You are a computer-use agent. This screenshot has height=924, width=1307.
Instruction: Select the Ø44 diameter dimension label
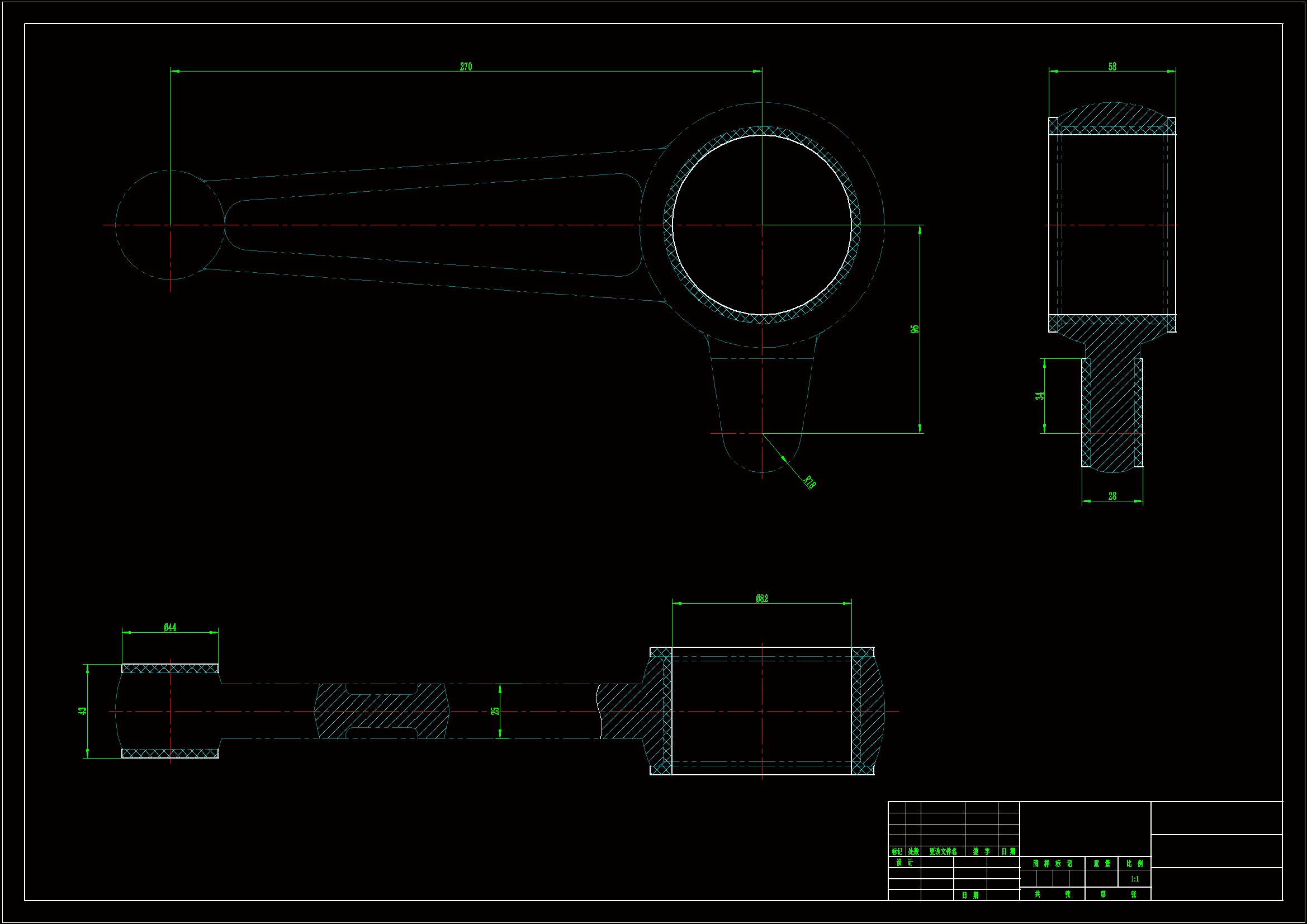[x=169, y=627]
